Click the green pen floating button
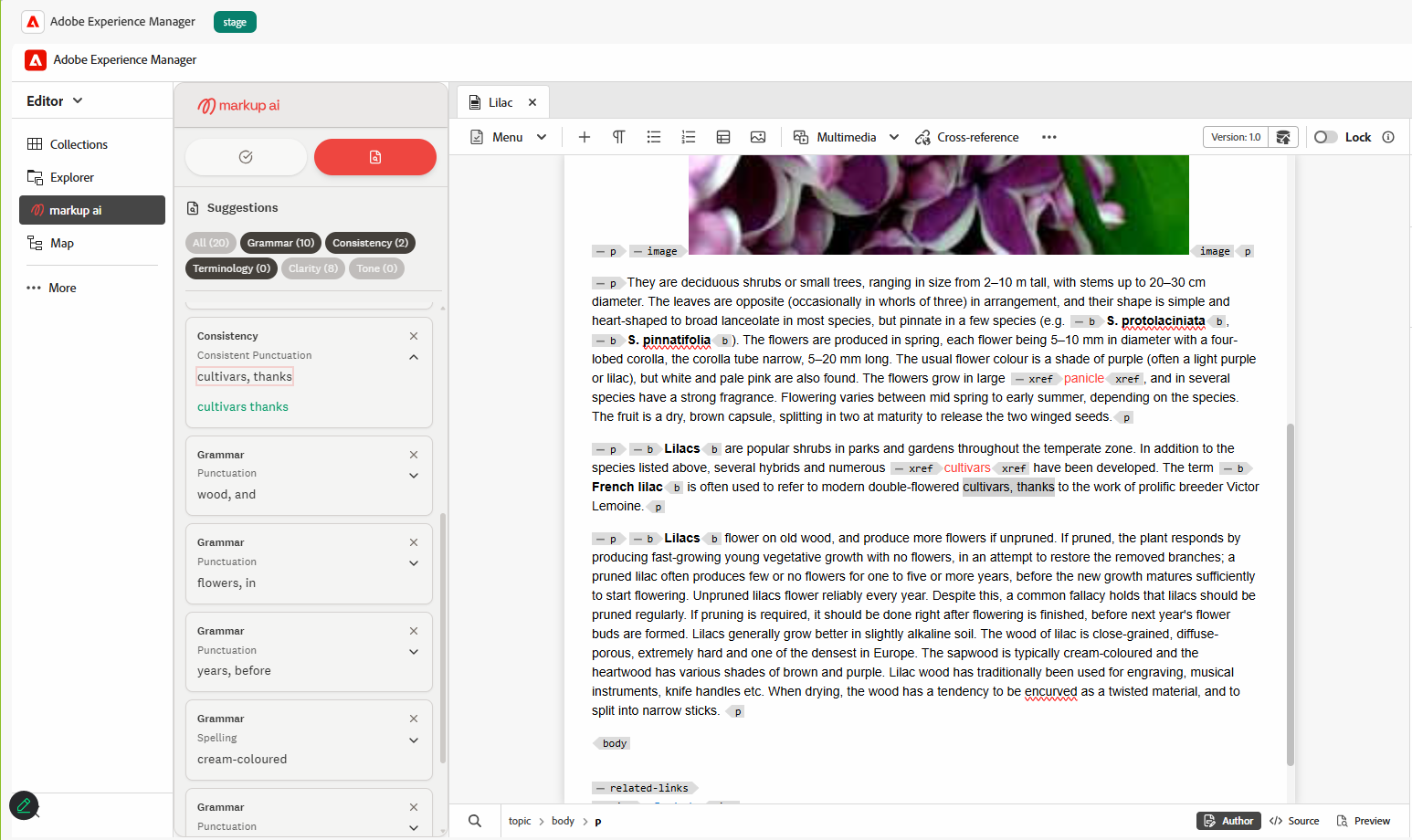Viewport: 1412px width, 840px height. pos(24,805)
